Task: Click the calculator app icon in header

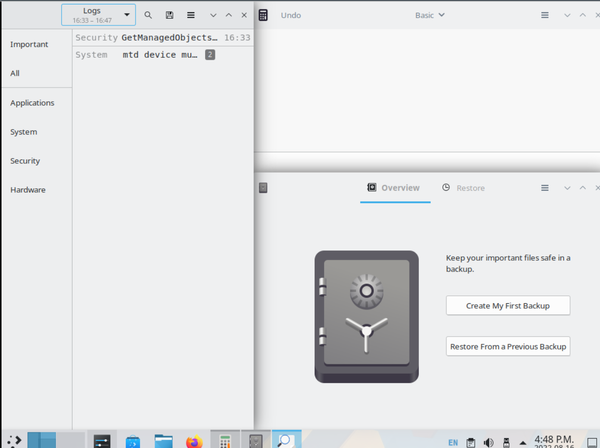Action: [263, 15]
